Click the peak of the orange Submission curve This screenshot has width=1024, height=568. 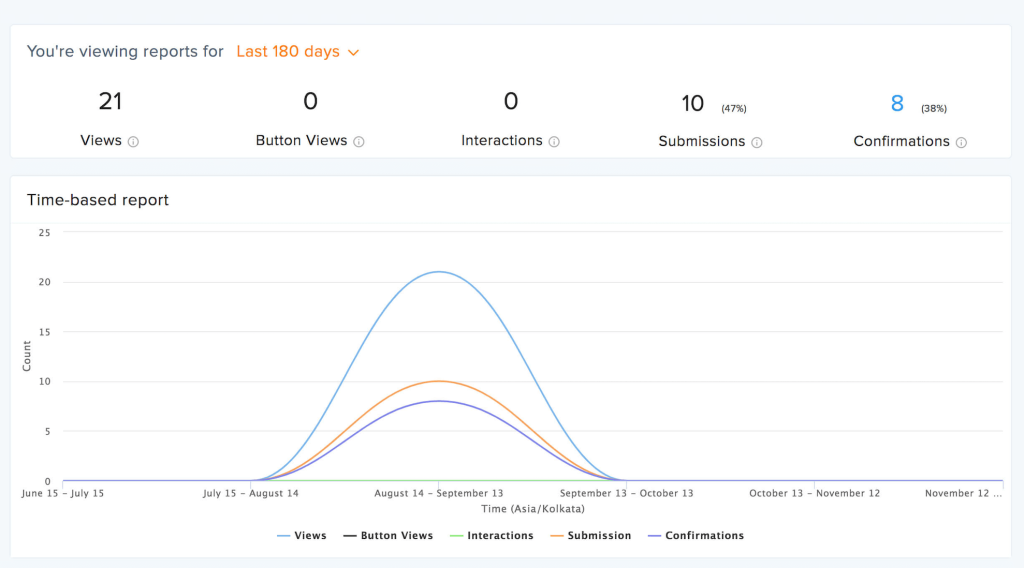point(439,381)
